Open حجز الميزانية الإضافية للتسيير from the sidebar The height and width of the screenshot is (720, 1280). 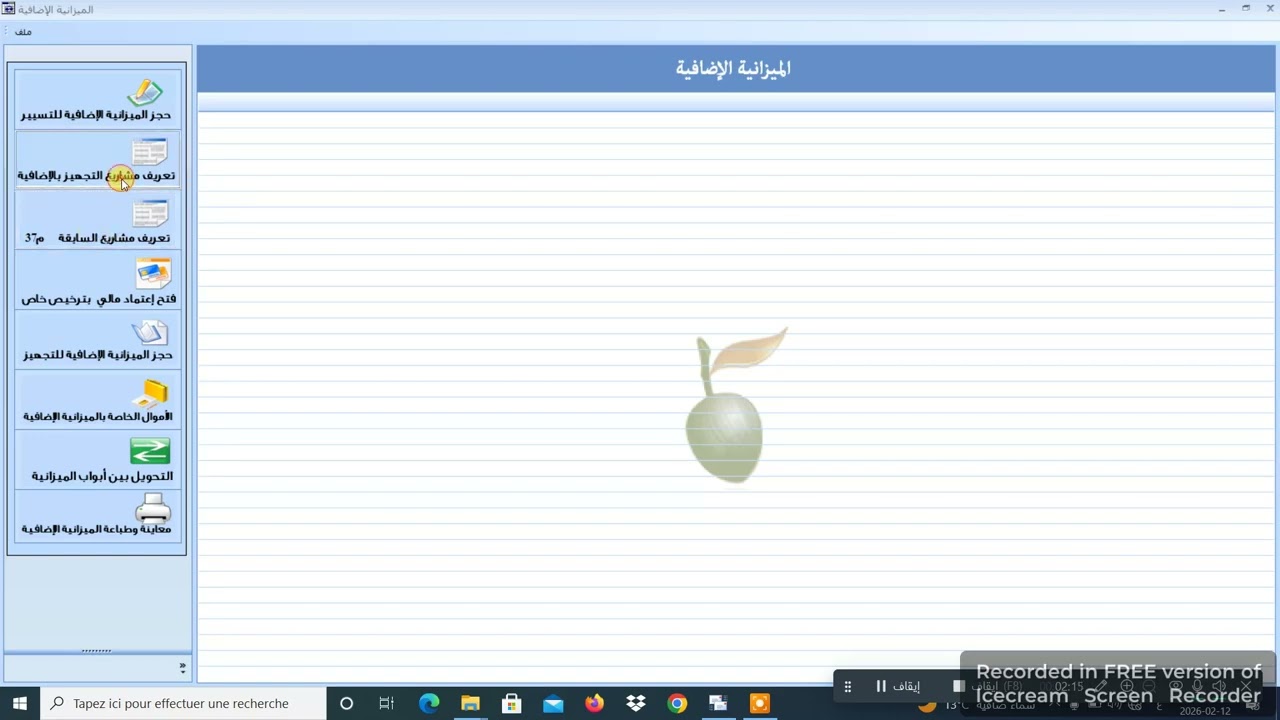pyautogui.click(x=97, y=99)
